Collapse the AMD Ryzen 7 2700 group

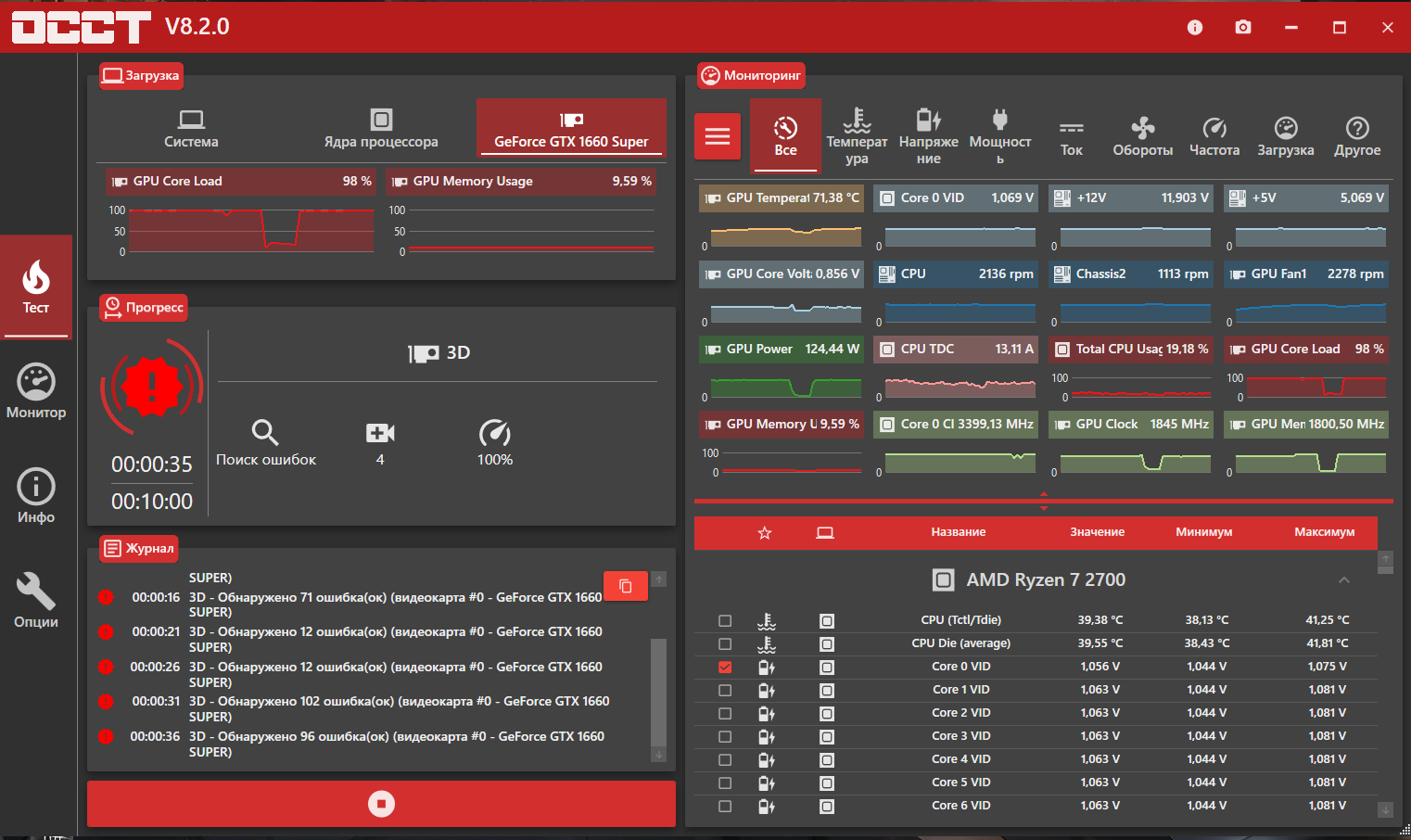tap(1343, 580)
